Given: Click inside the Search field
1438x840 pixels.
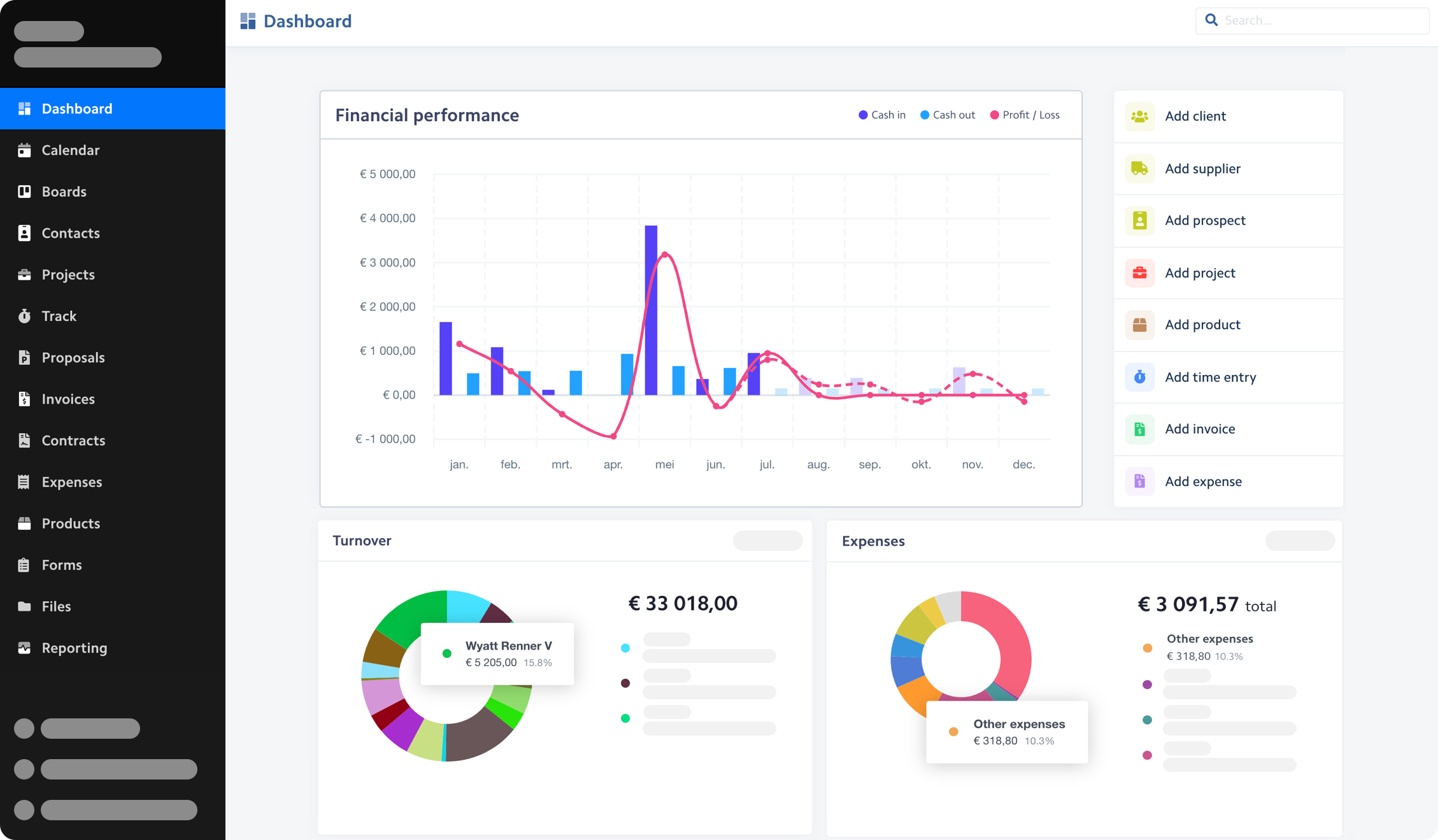Looking at the screenshot, I should click(1312, 20).
